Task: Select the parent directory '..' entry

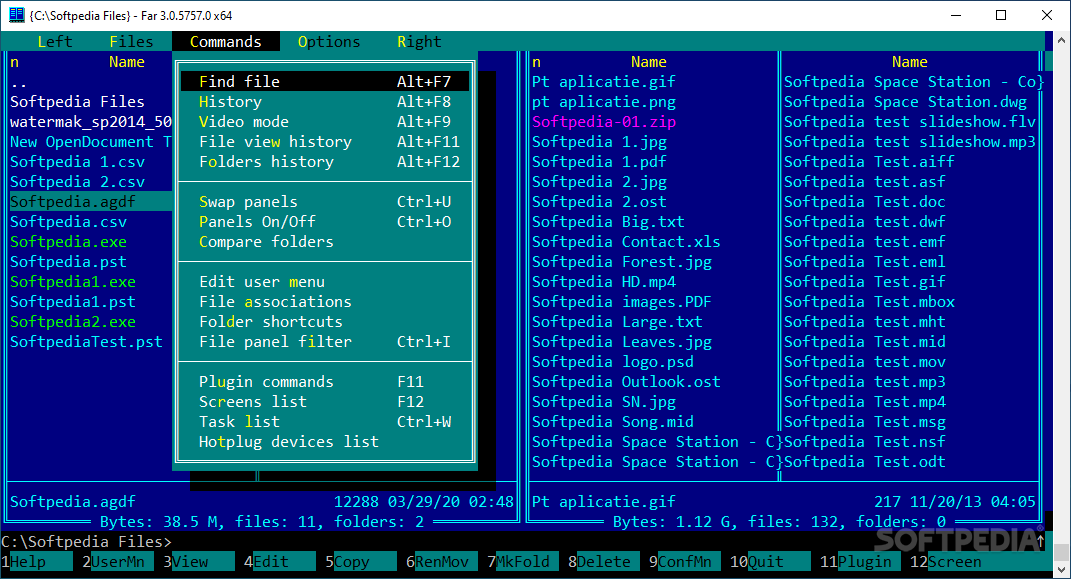Action: (x=18, y=82)
